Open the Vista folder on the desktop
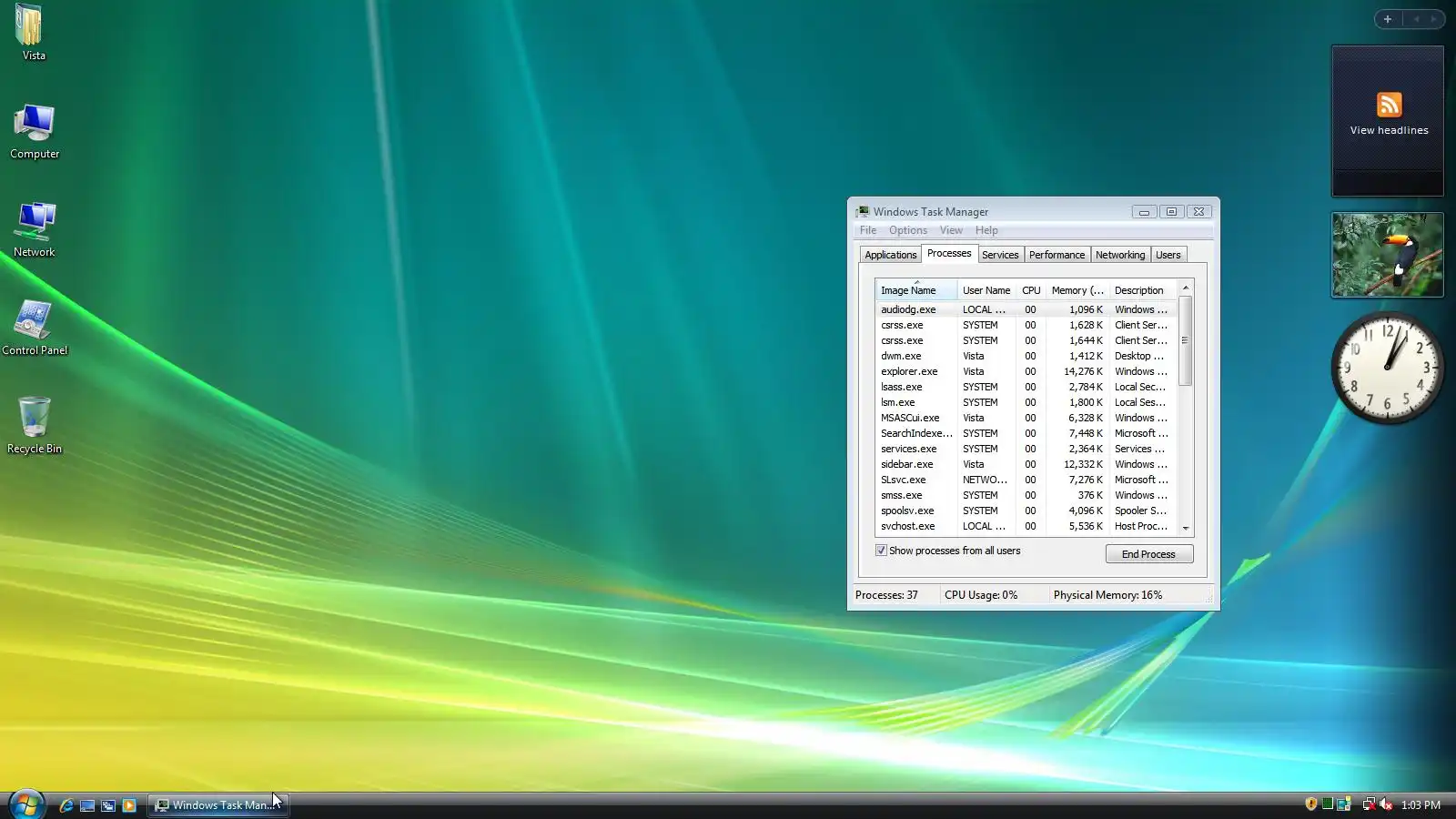1456x819 pixels. (x=31, y=33)
